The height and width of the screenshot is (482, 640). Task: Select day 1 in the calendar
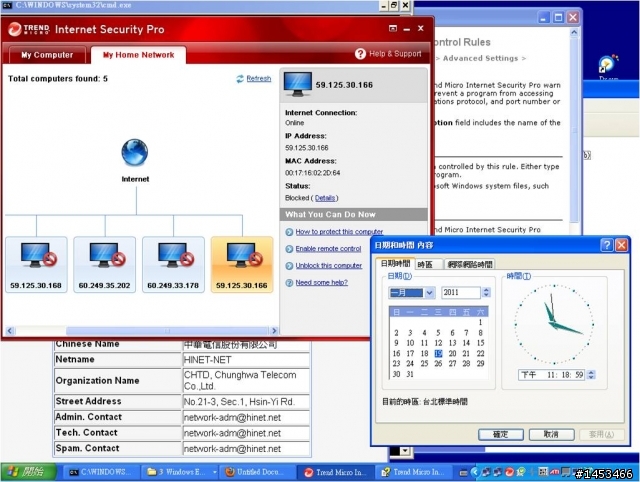click(480, 322)
